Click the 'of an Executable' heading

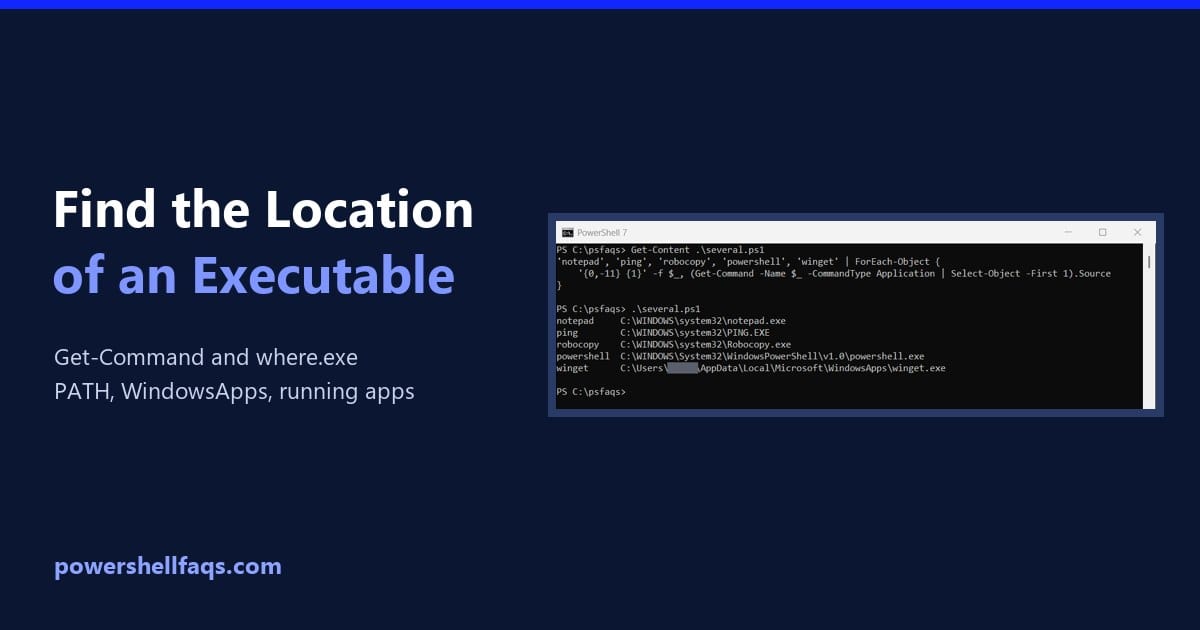tap(253, 275)
